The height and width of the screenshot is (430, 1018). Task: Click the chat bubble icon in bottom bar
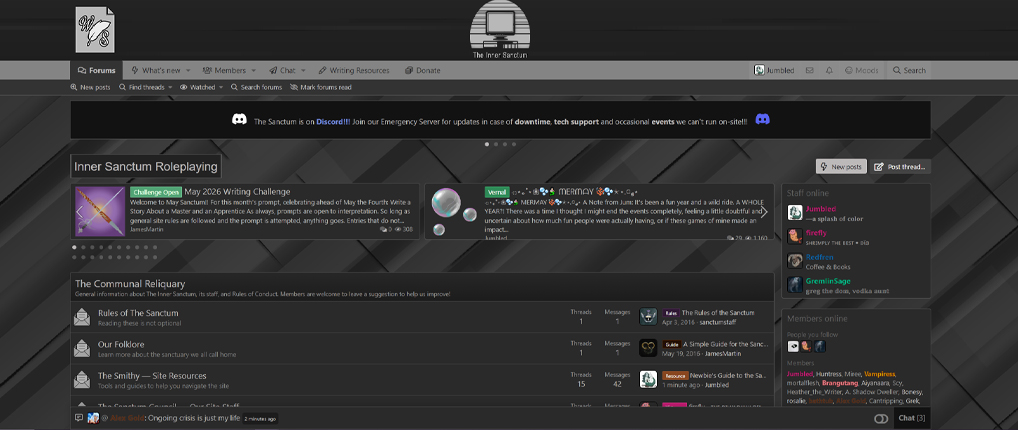click(79, 418)
